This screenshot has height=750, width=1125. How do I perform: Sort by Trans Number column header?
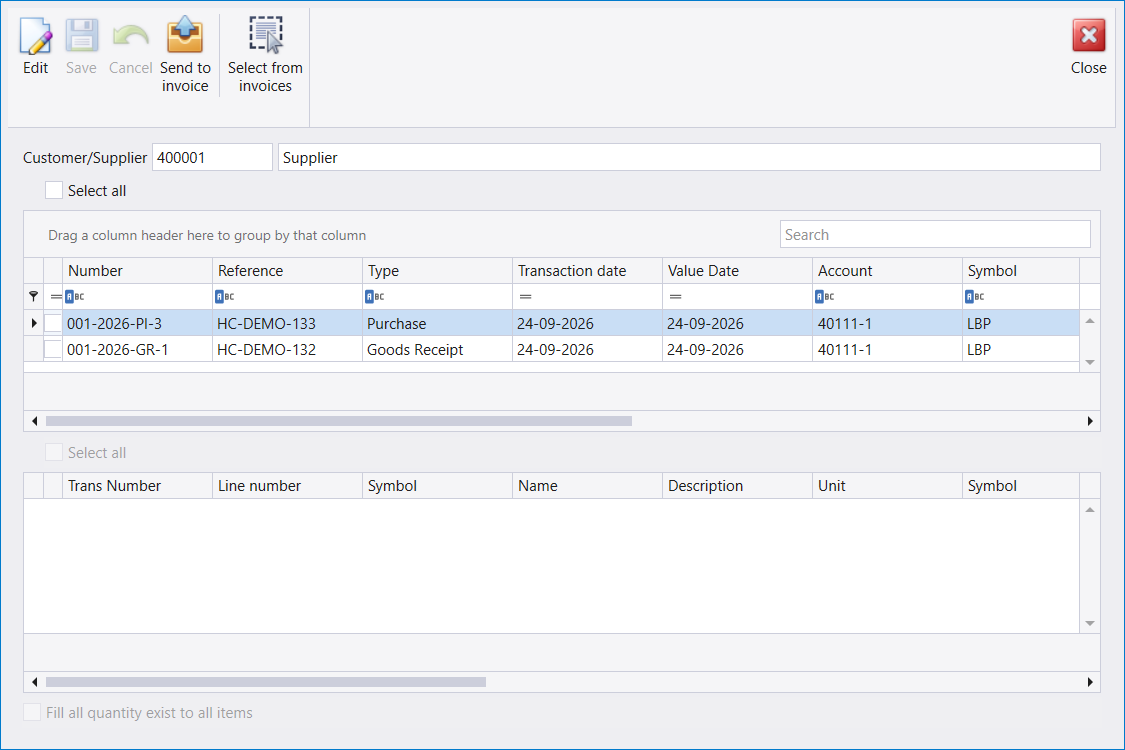[138, 486]
